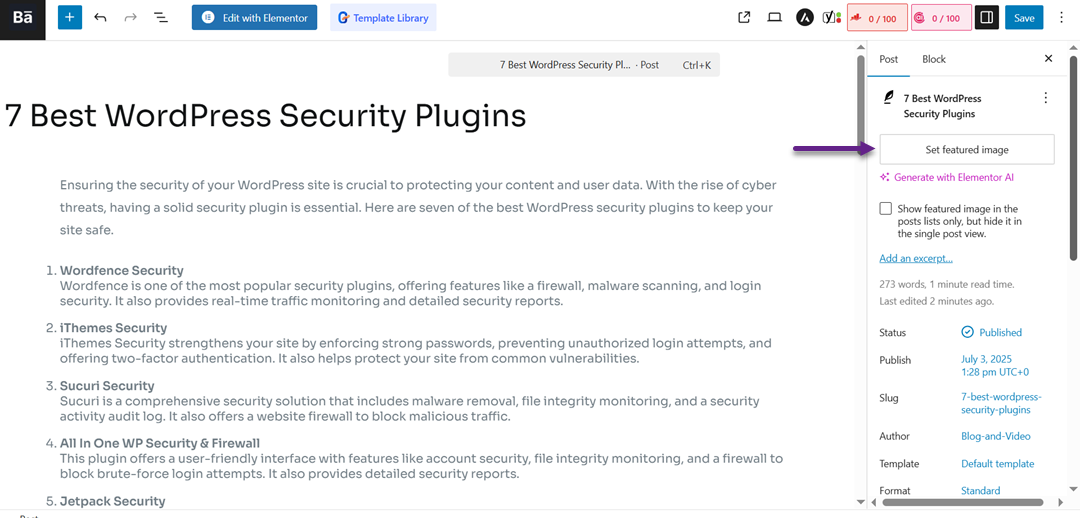
Task: Open post actions menu beside post title
Action: [x=1046, y=98]
